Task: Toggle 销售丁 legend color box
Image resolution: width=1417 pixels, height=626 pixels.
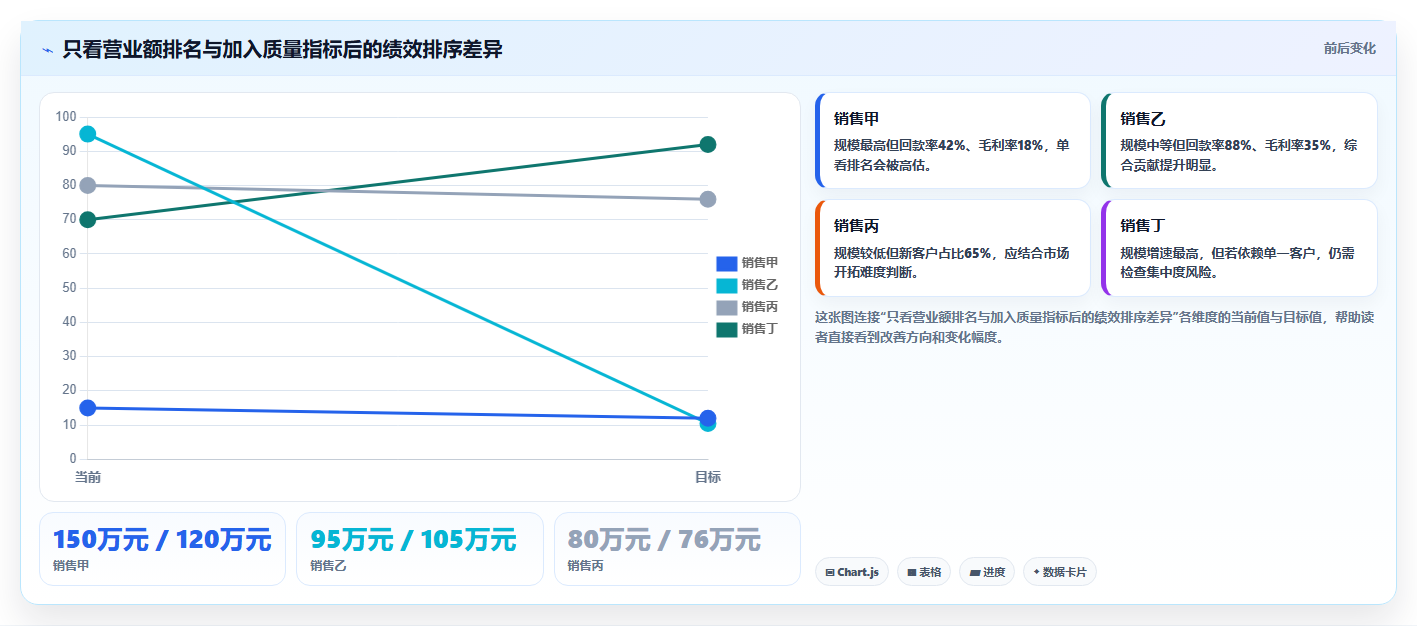Action: tap(727, 329)
